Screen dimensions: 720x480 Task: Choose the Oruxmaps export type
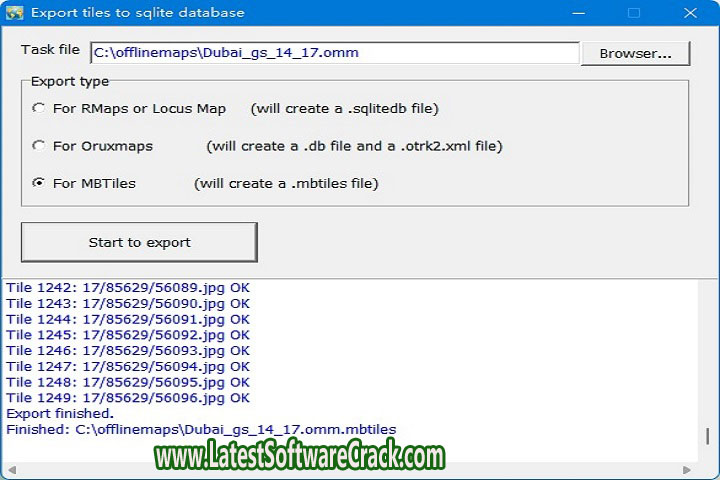(x=39, y=146)
